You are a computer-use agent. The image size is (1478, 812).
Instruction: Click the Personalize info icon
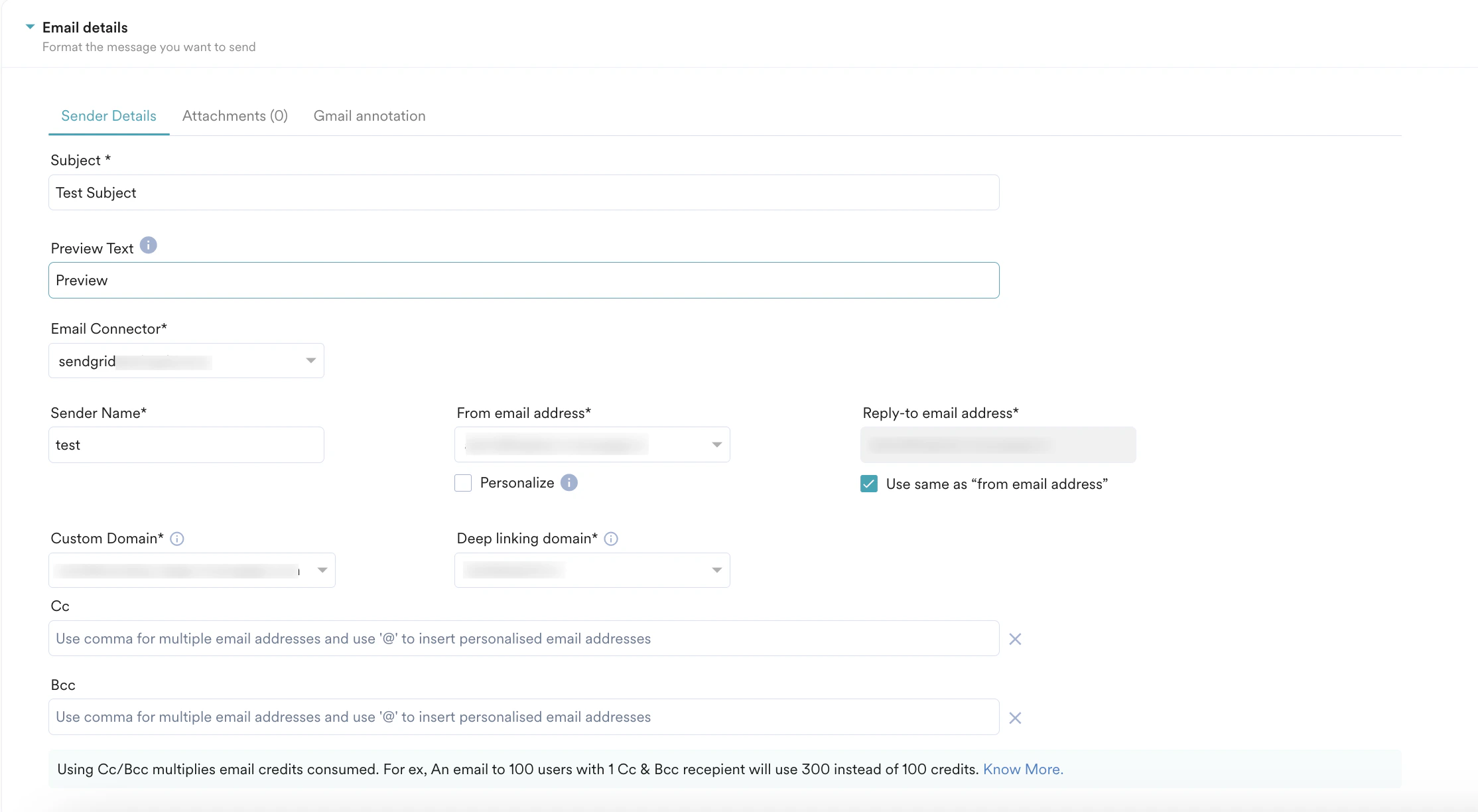(569, 483)
